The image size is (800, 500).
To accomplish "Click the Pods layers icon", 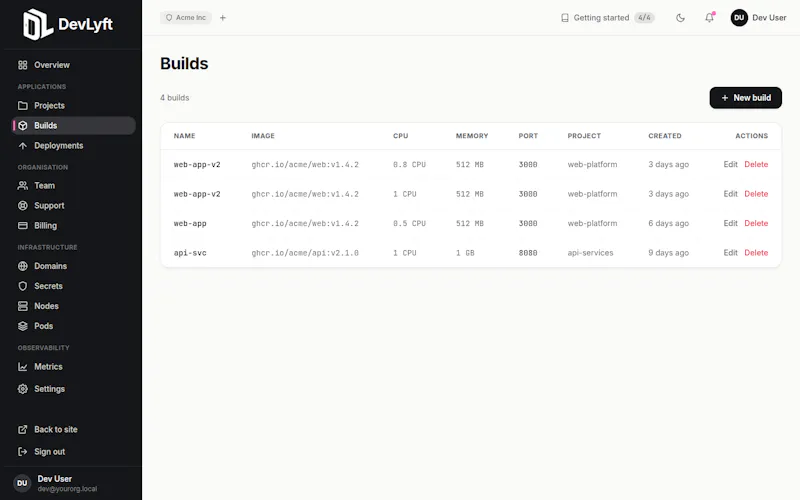I will 22,326.
